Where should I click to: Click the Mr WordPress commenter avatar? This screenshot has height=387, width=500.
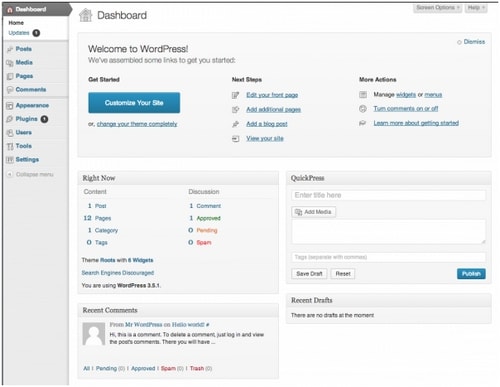[94, 334]
